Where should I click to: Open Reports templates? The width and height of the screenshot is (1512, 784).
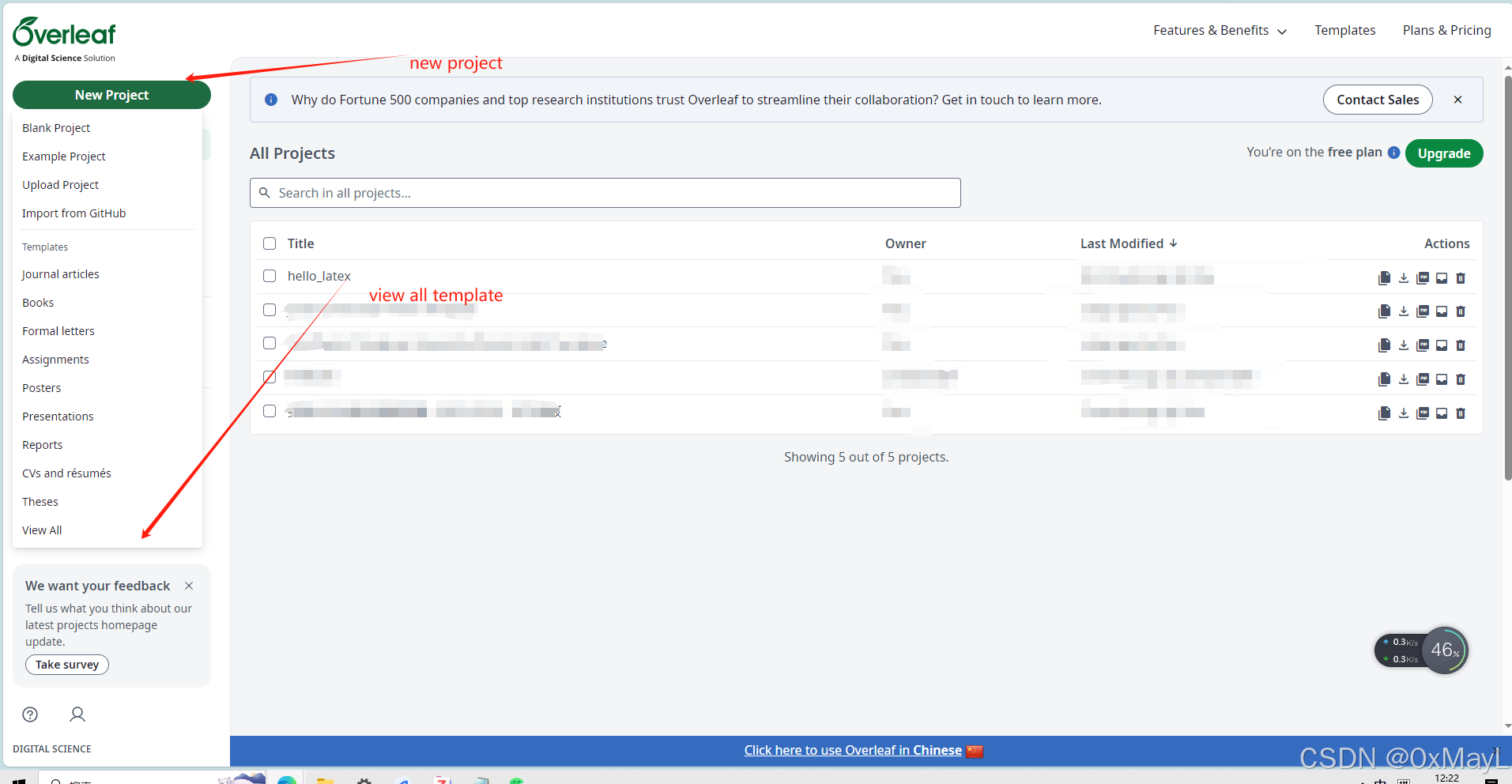(42, 445)
